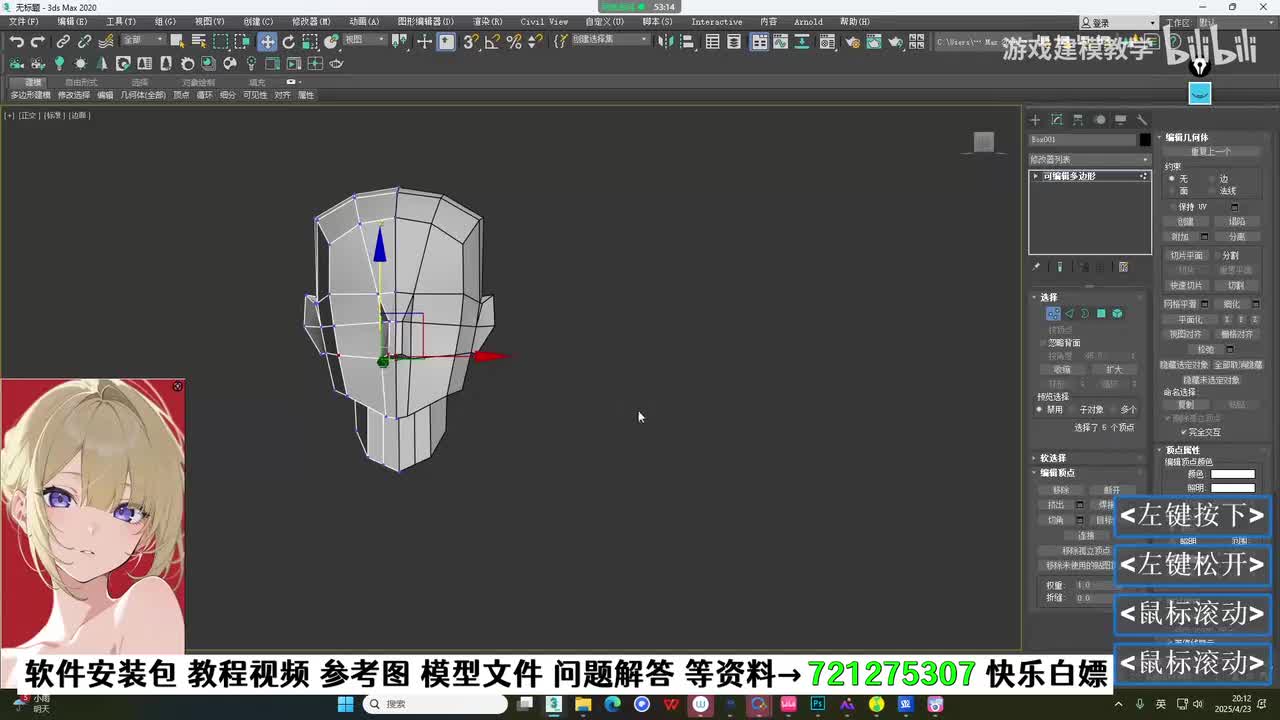
Task: Click the Redo arrow in the toolbar
Action: (38, 41)
